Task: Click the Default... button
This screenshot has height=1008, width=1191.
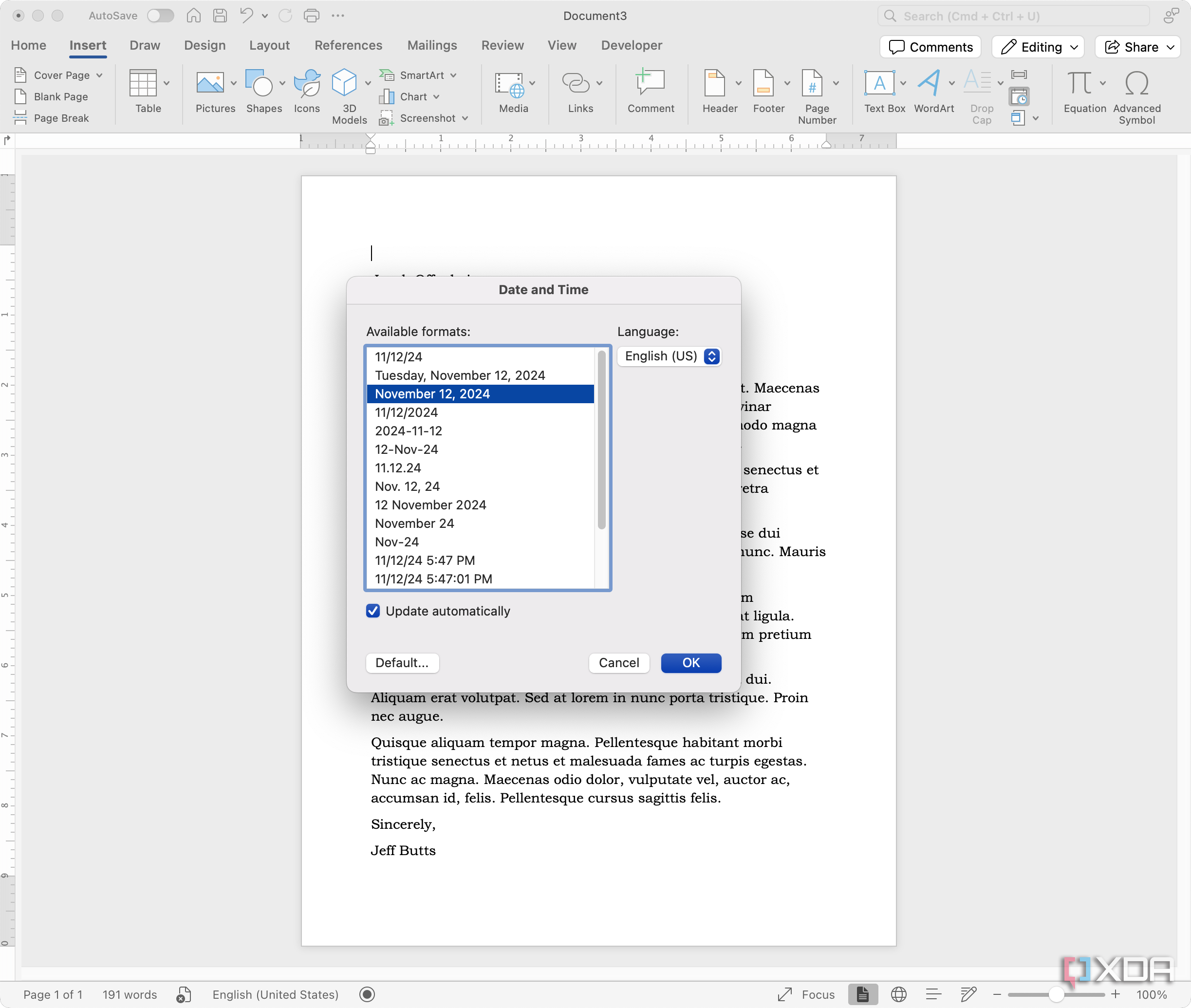Action: 402,663
